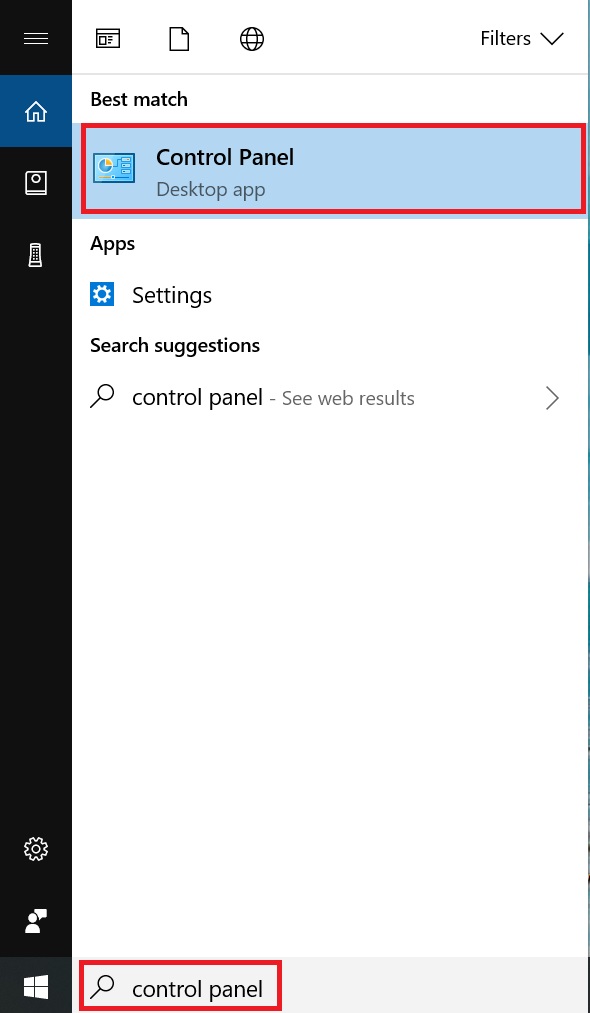Click the Search suggestions section heading
This screenshot has height=1013, width=590.
coord(174,346)
